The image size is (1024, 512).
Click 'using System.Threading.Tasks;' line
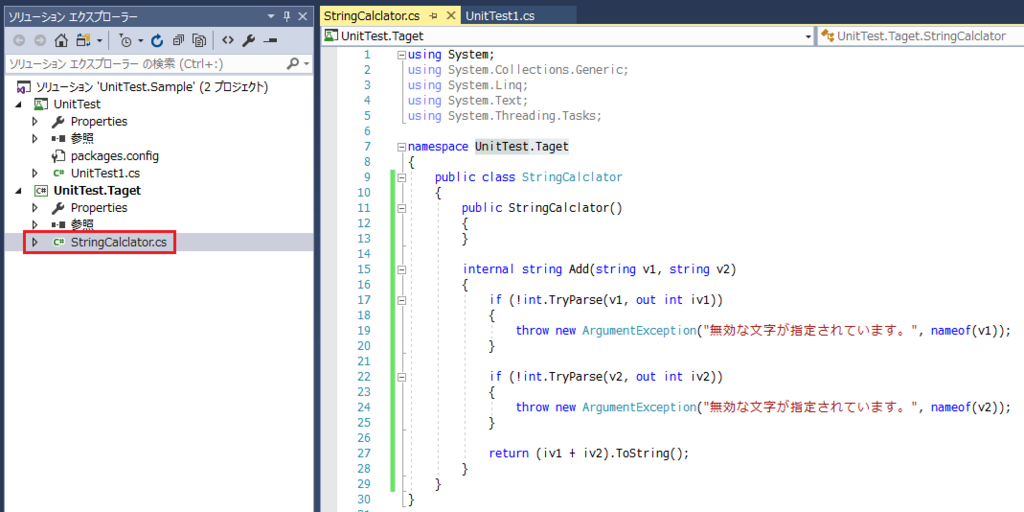click(x=504, y=116)
